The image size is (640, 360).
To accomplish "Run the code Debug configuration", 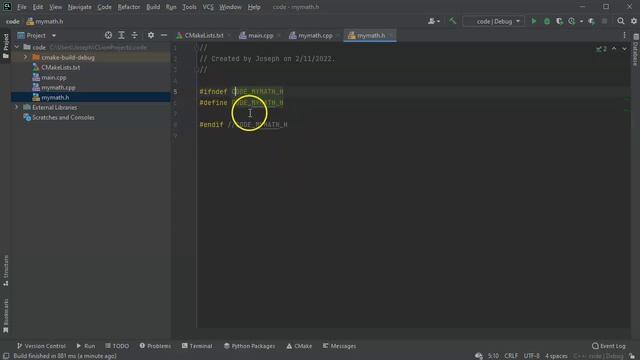I will click(533, 21).
